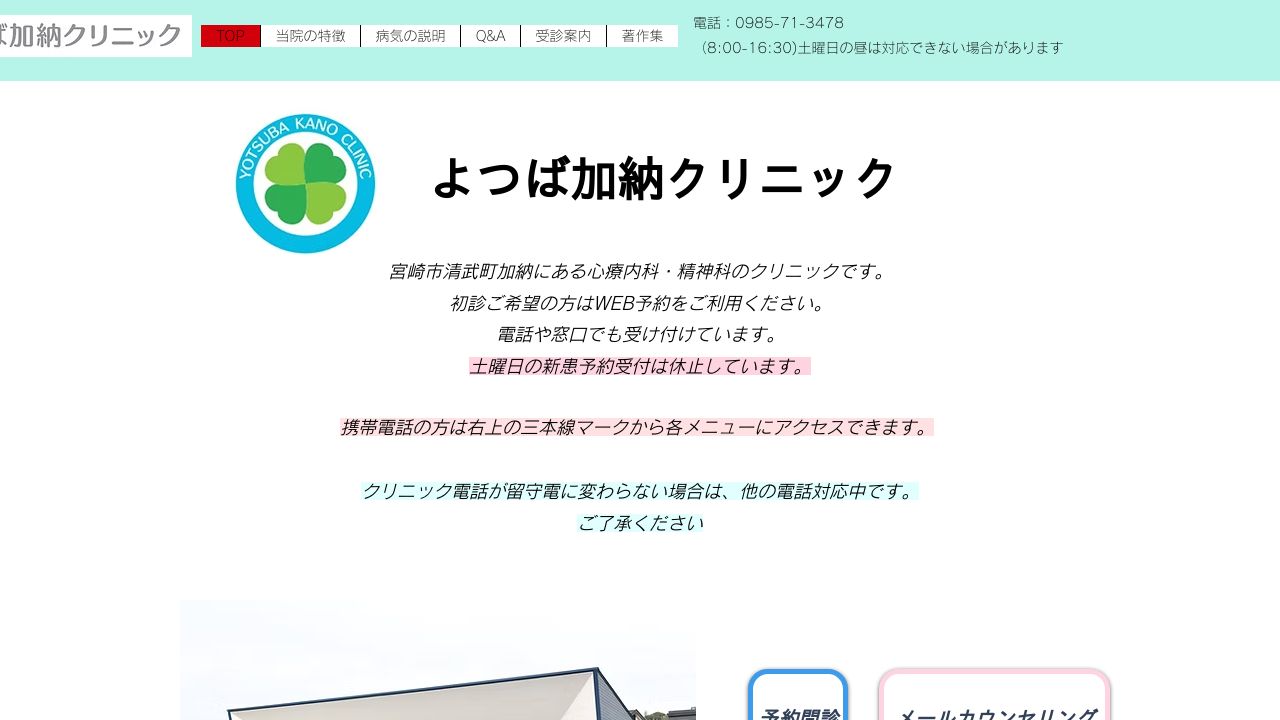Open the 病気の説明 menu item
1280x720 pixels.
[409, 35]
